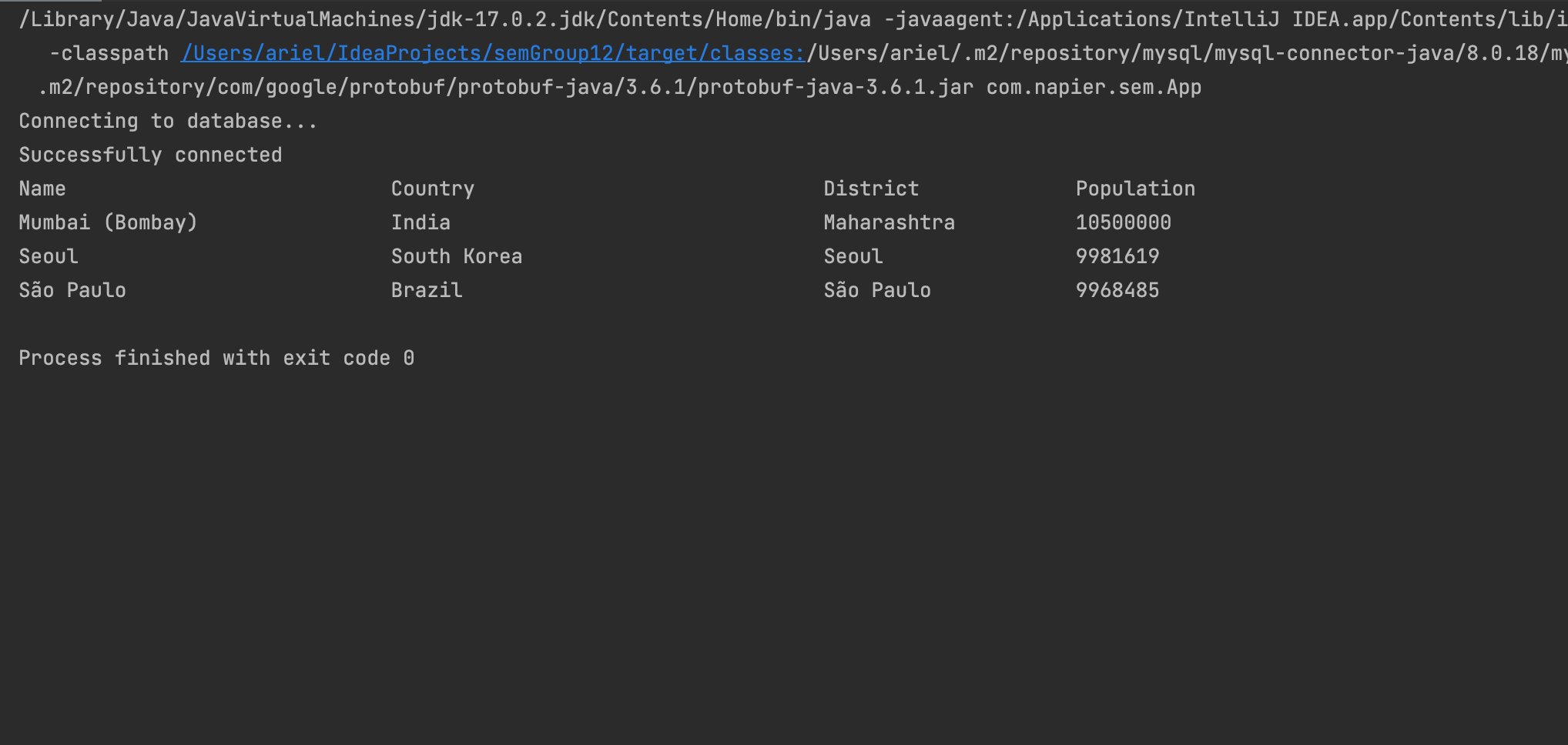Screen dimensions: 1568x745
Task: Click 'Process finished with exit code 0'
Action: coord(216,358)
